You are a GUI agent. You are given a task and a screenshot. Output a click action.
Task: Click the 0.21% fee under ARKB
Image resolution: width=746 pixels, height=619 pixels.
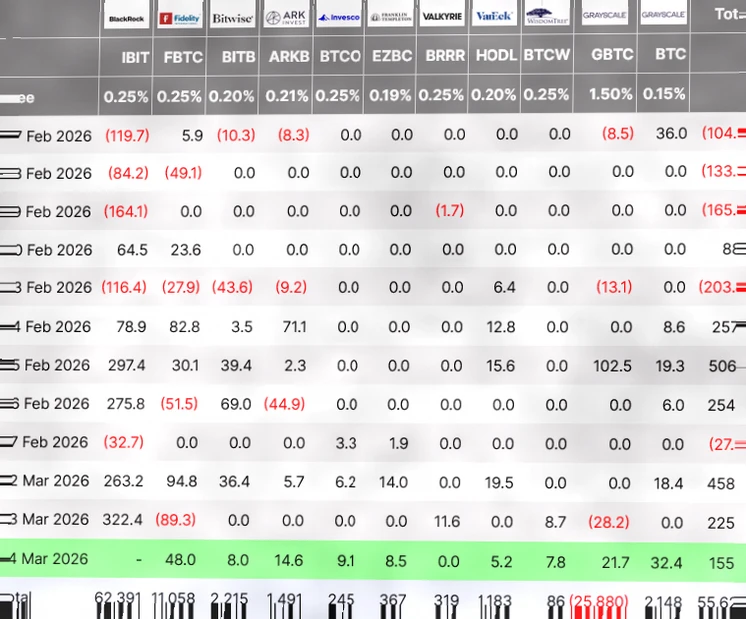click(286, 96)
